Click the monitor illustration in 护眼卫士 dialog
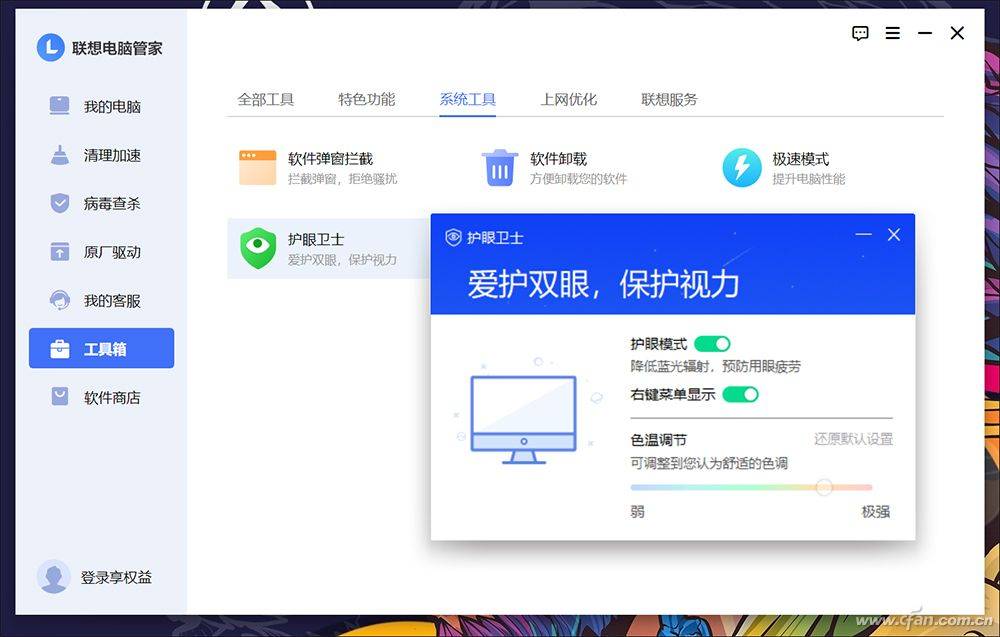 (x=524, y=419)
